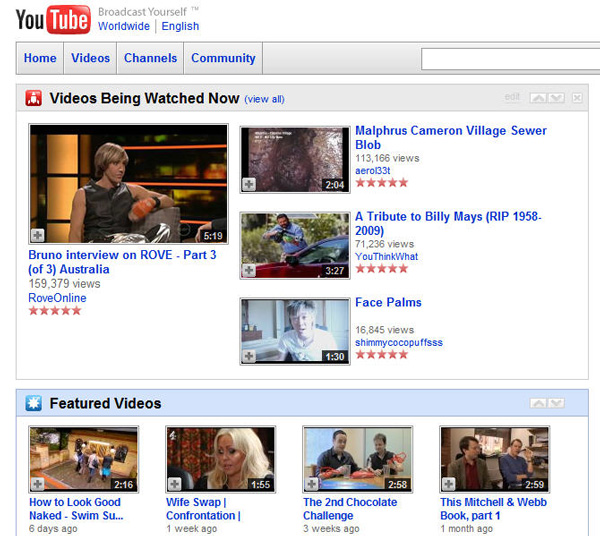This screenshot has width=600, height=536.
Task: Add Billy Mays tribute video to queue
Action: 249,270
